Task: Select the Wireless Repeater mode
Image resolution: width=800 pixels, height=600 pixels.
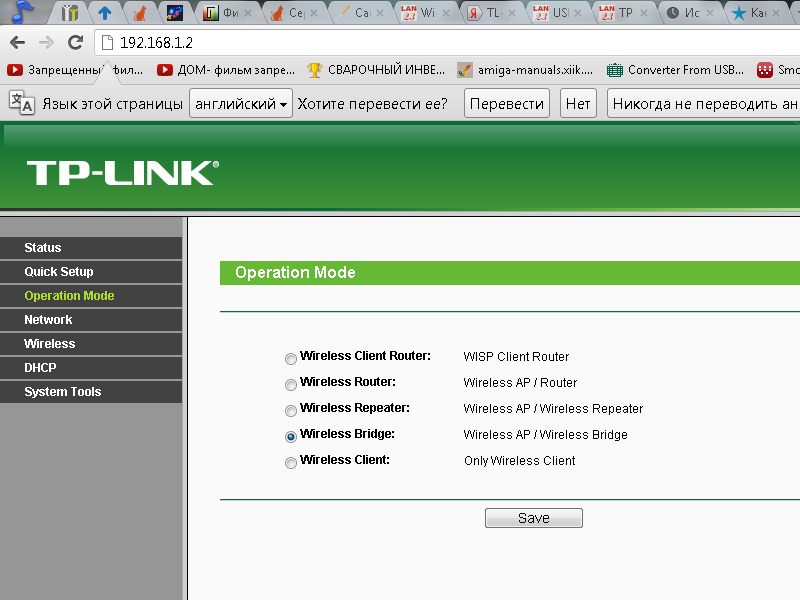Action: (291, 411)
